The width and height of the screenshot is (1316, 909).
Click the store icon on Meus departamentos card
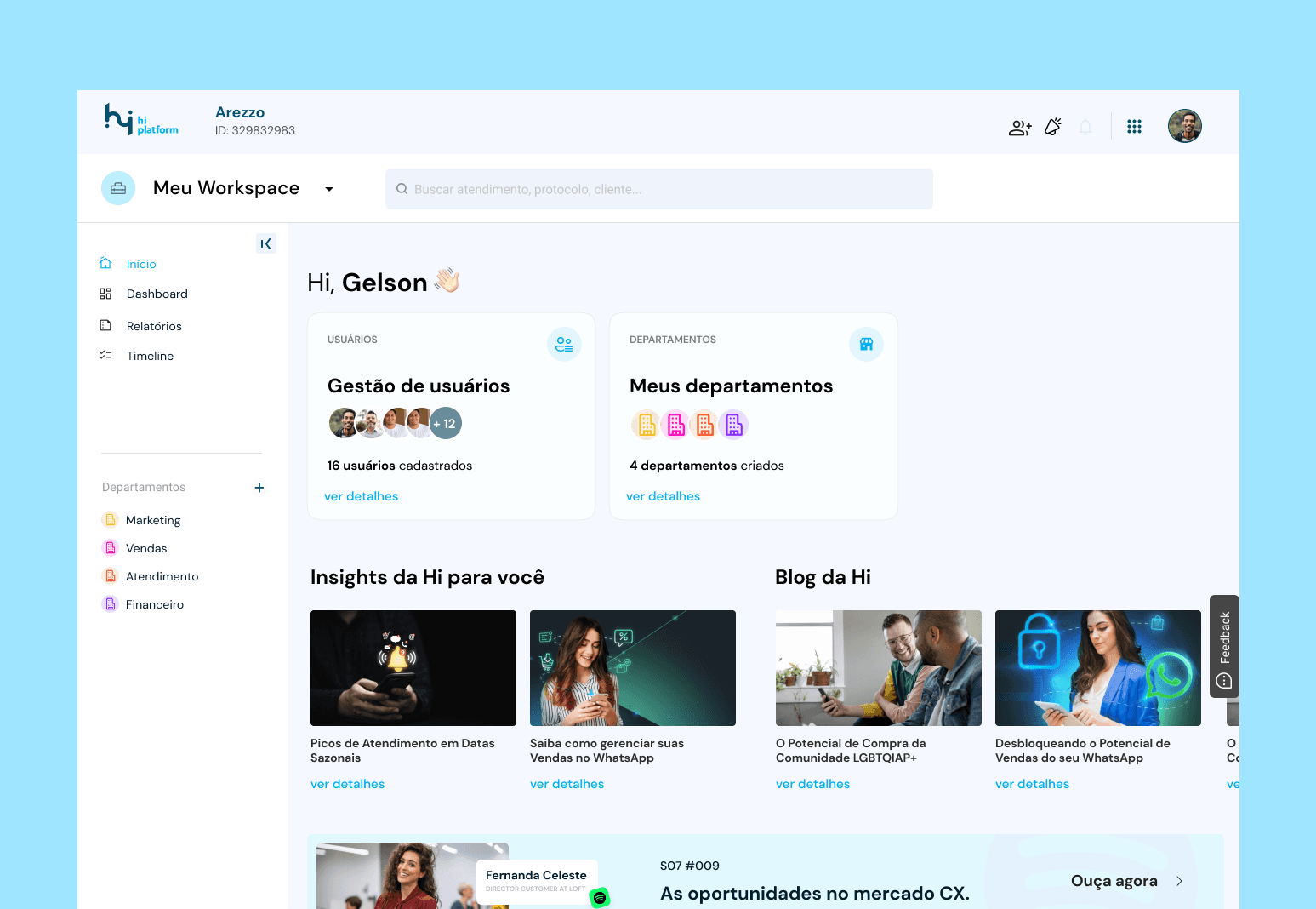coord(866,345)
